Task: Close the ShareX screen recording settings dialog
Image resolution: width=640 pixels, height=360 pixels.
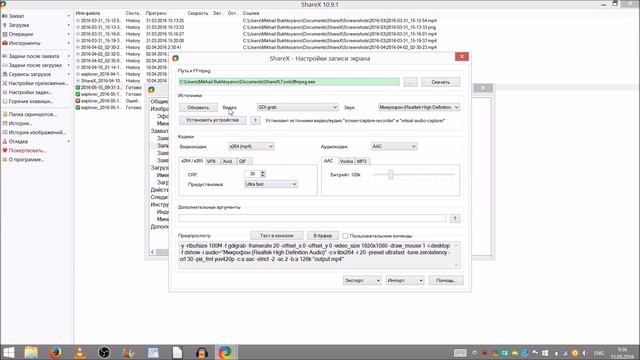Action: pos(462,56)
